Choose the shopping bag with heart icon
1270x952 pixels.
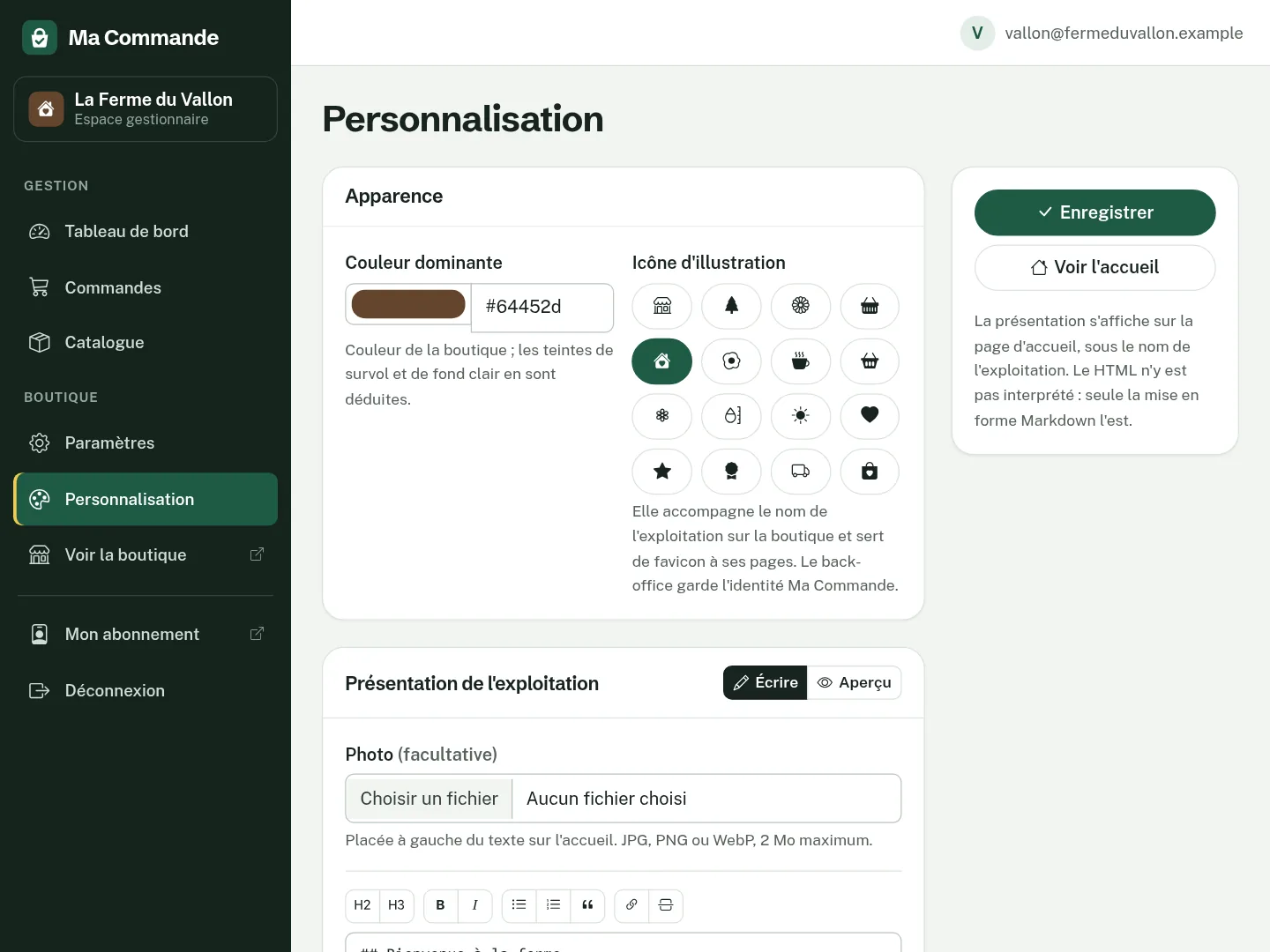pyautogui.click(x=870, y=472)
